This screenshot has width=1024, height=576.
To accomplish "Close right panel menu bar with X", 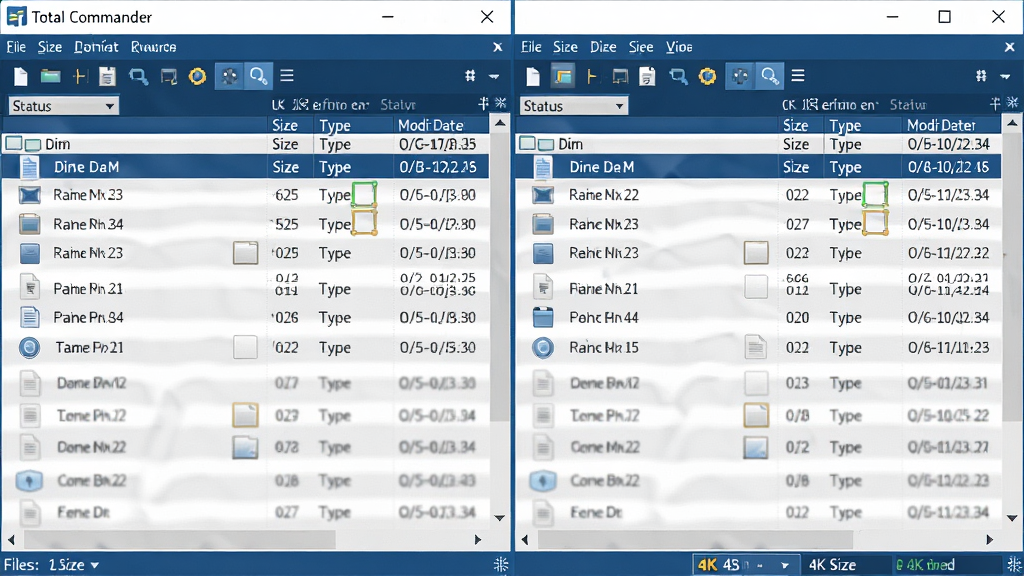I will [x=1010, y=47].
